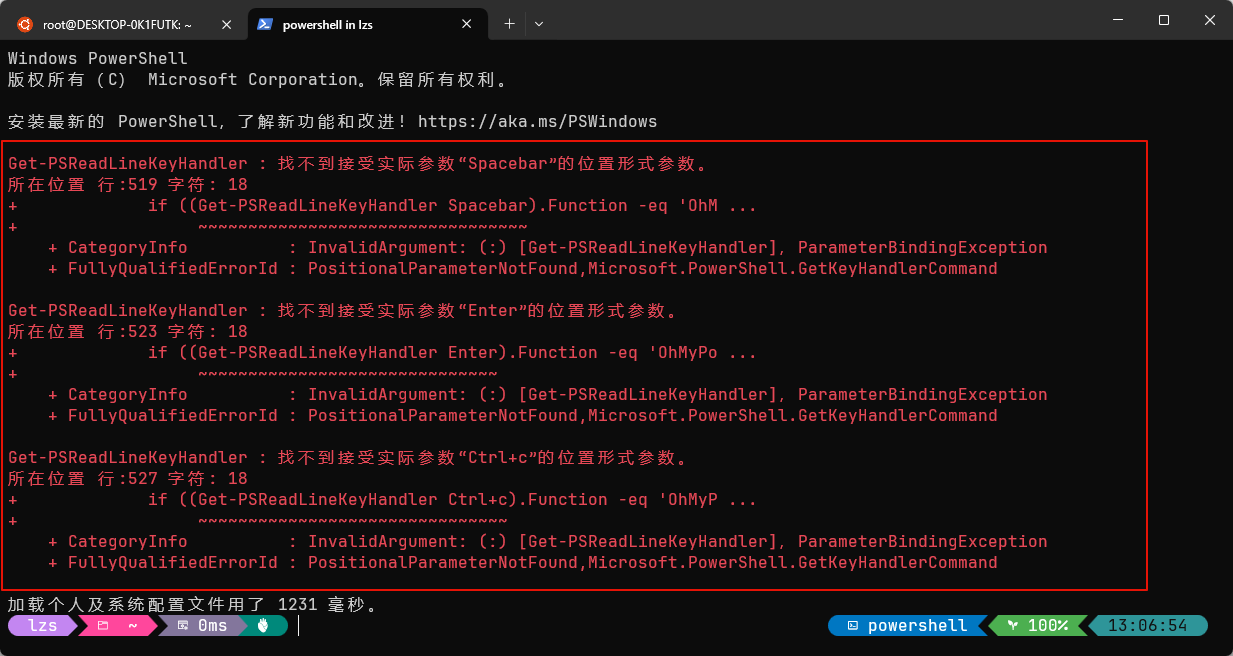Select the "powershell in lzs" tab
1233x656 pixels.
(367, 24)
